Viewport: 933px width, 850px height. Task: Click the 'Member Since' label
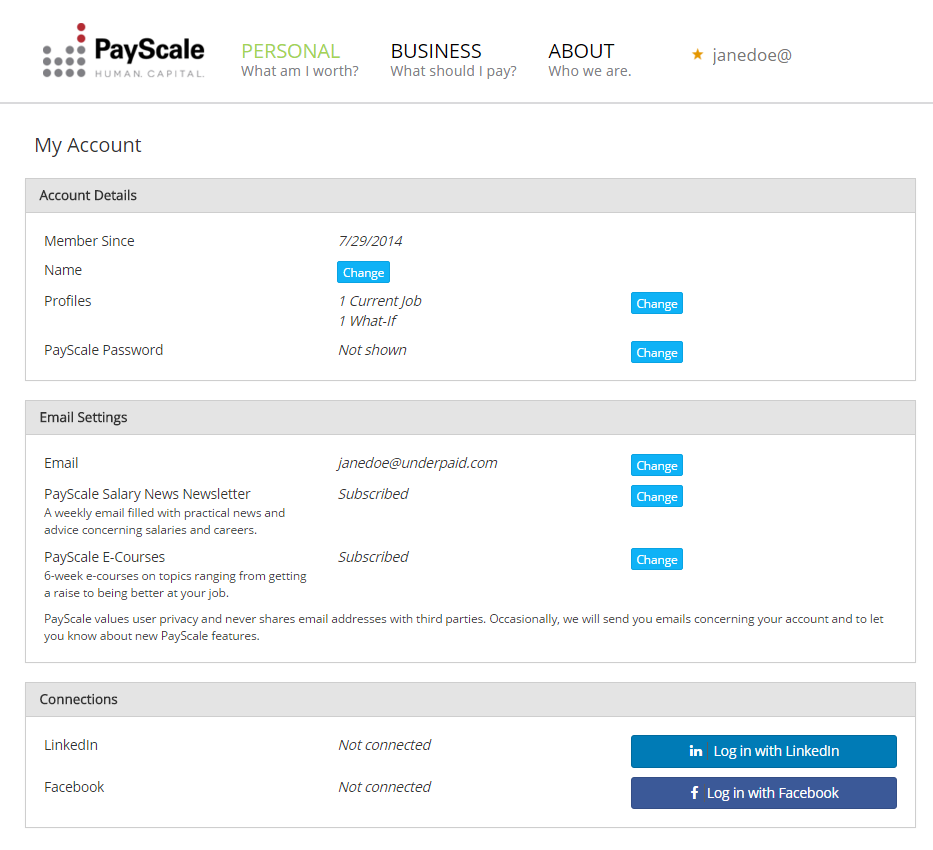pyautogui.click(x=89, y=241)
